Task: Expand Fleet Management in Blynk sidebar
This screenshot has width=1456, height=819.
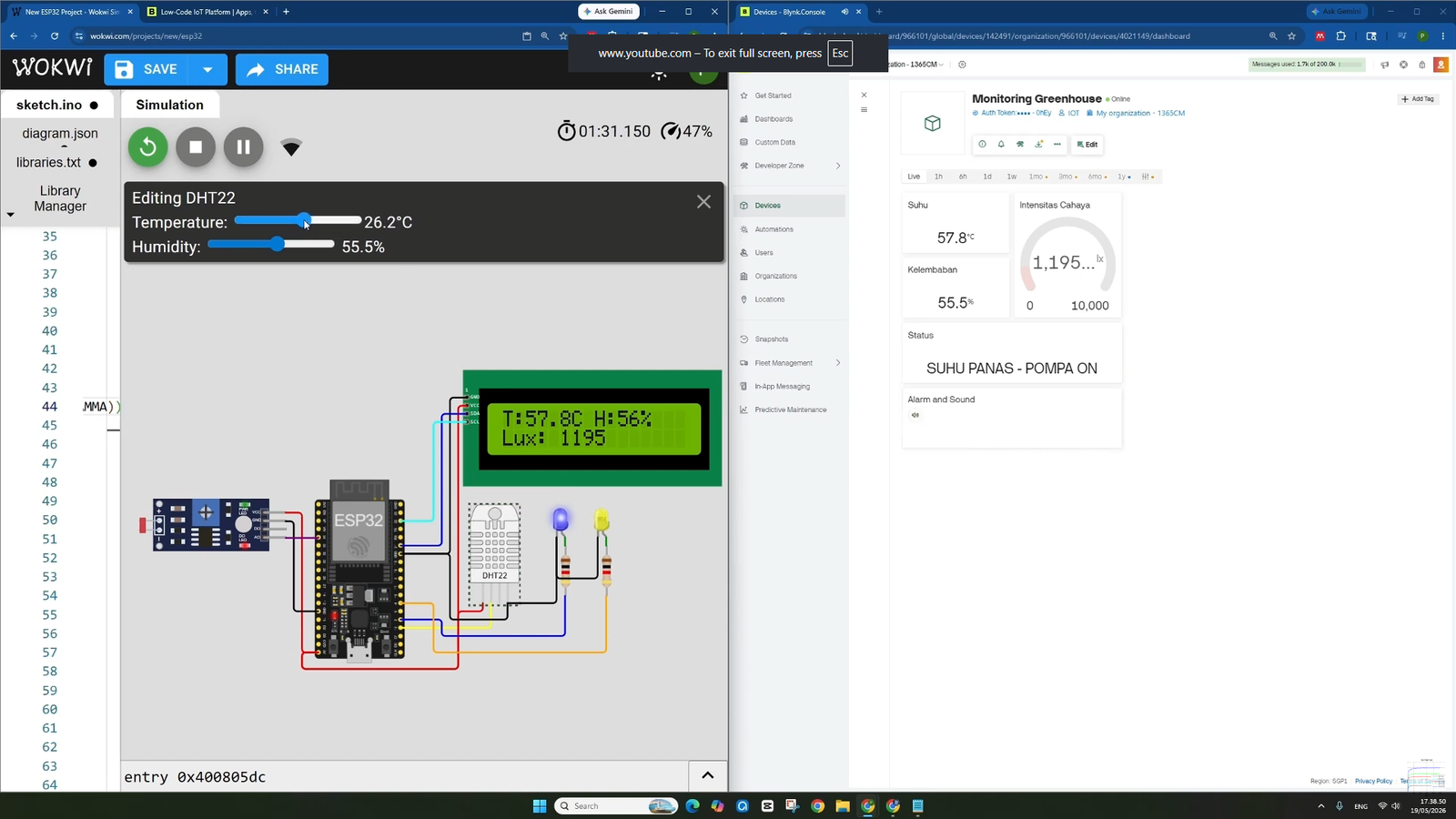Action: 790,363
